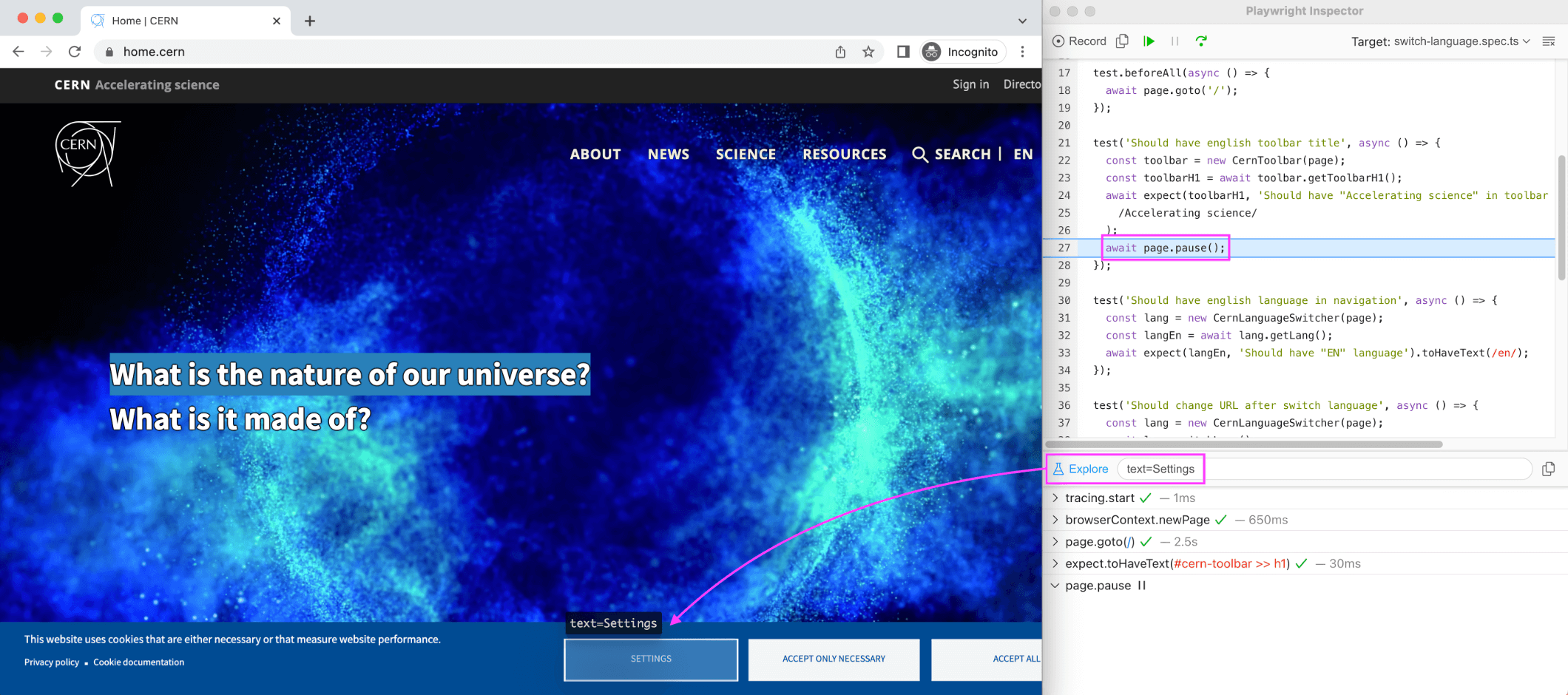Image resolution: width=1568 pixels, height=695 pixels.
Task: Open the Target switch-language.spec.ts dropdown
Action: click(x=1440, y=41)
